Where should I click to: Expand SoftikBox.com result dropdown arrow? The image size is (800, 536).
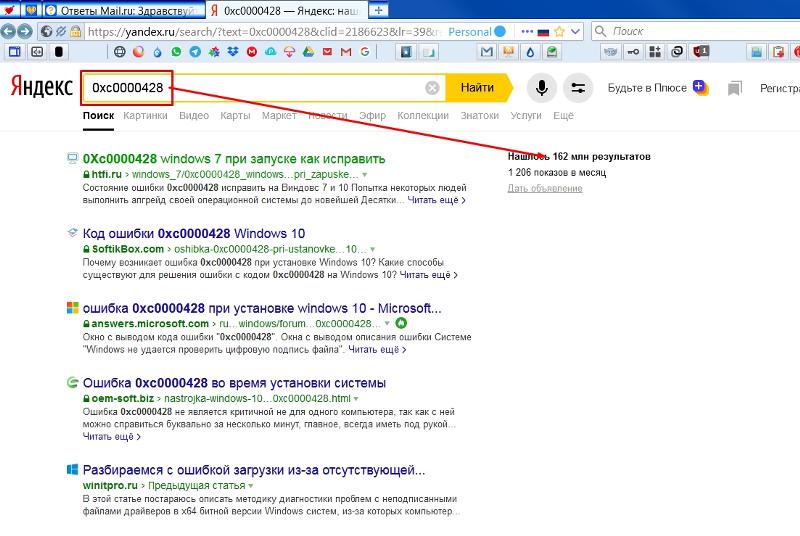point(372,249)
